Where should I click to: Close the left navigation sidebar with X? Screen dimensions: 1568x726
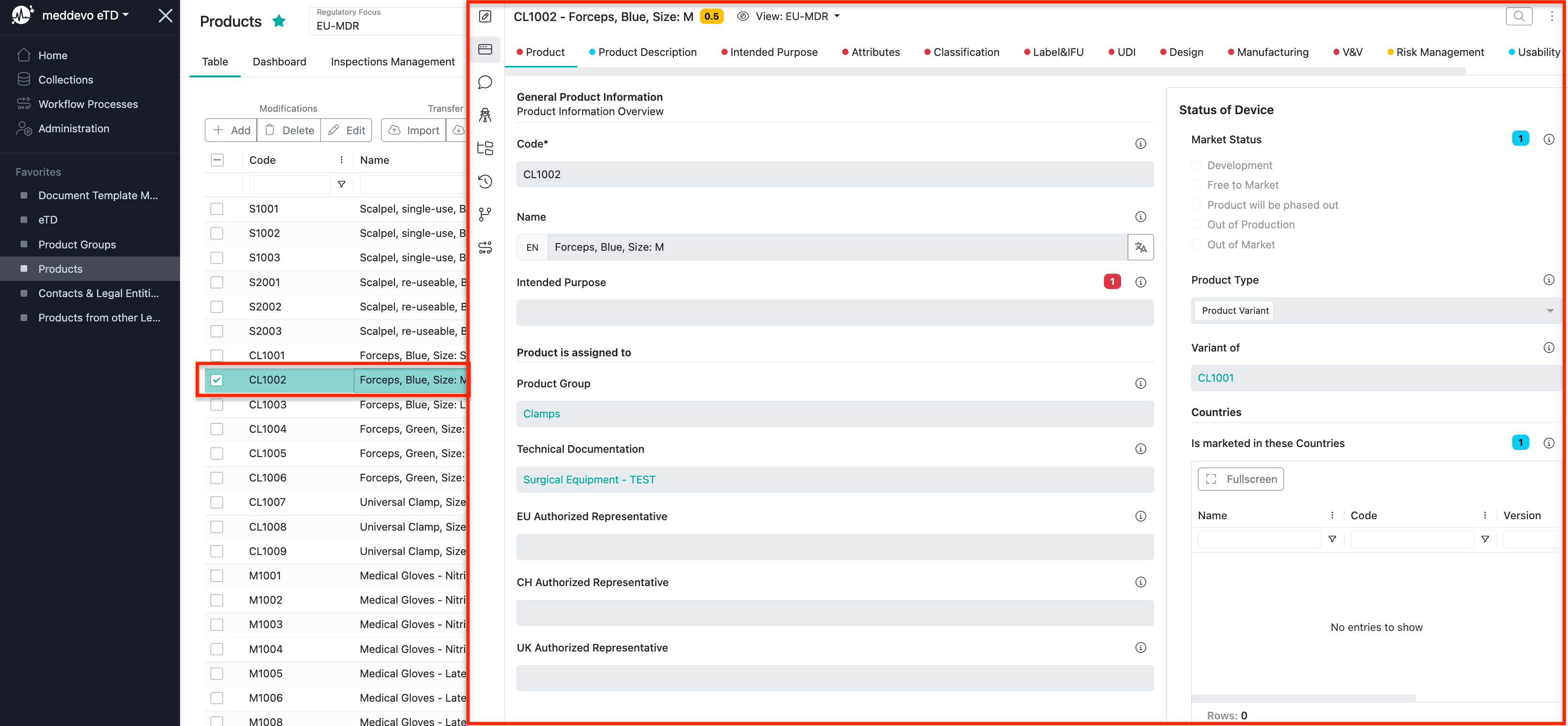pos(166,15)
